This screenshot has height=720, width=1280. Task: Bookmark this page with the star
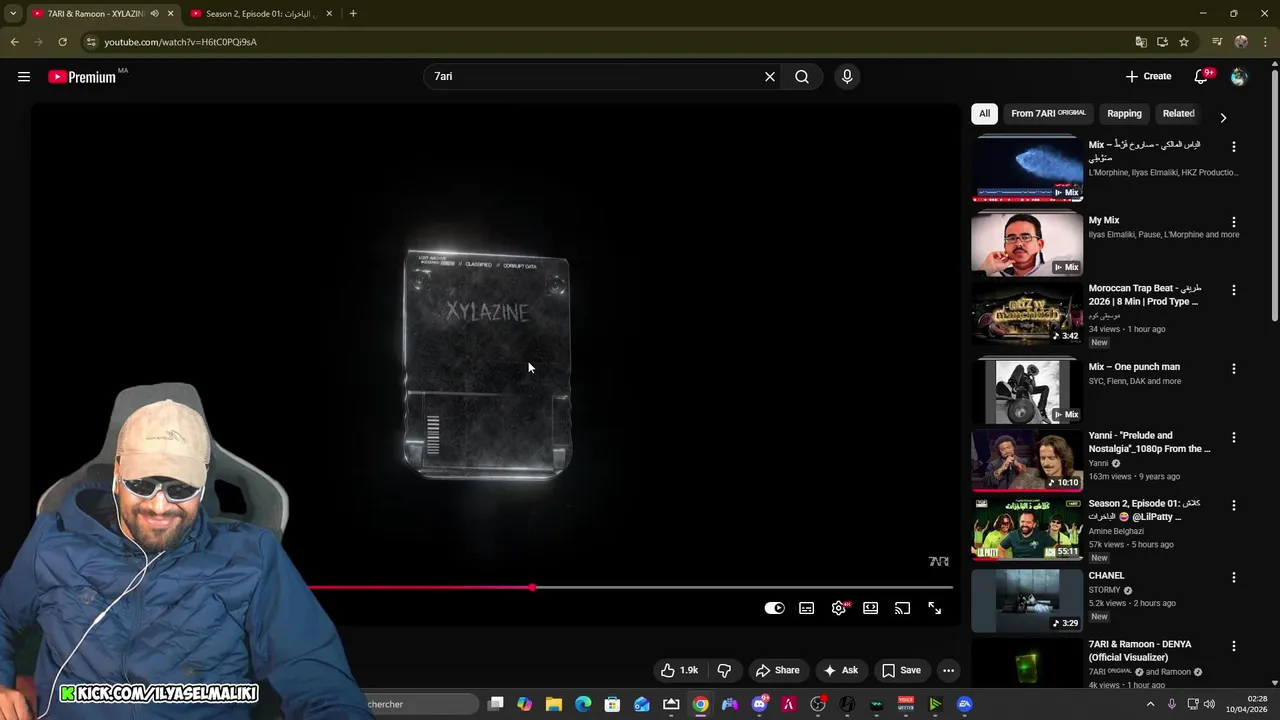1184,42
